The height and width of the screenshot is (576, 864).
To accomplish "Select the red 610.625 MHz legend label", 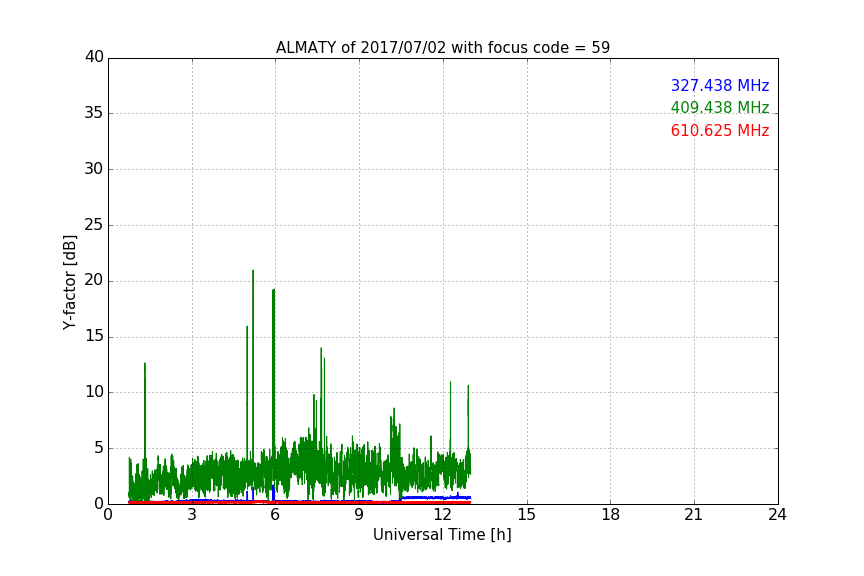I will click(720, 131).
